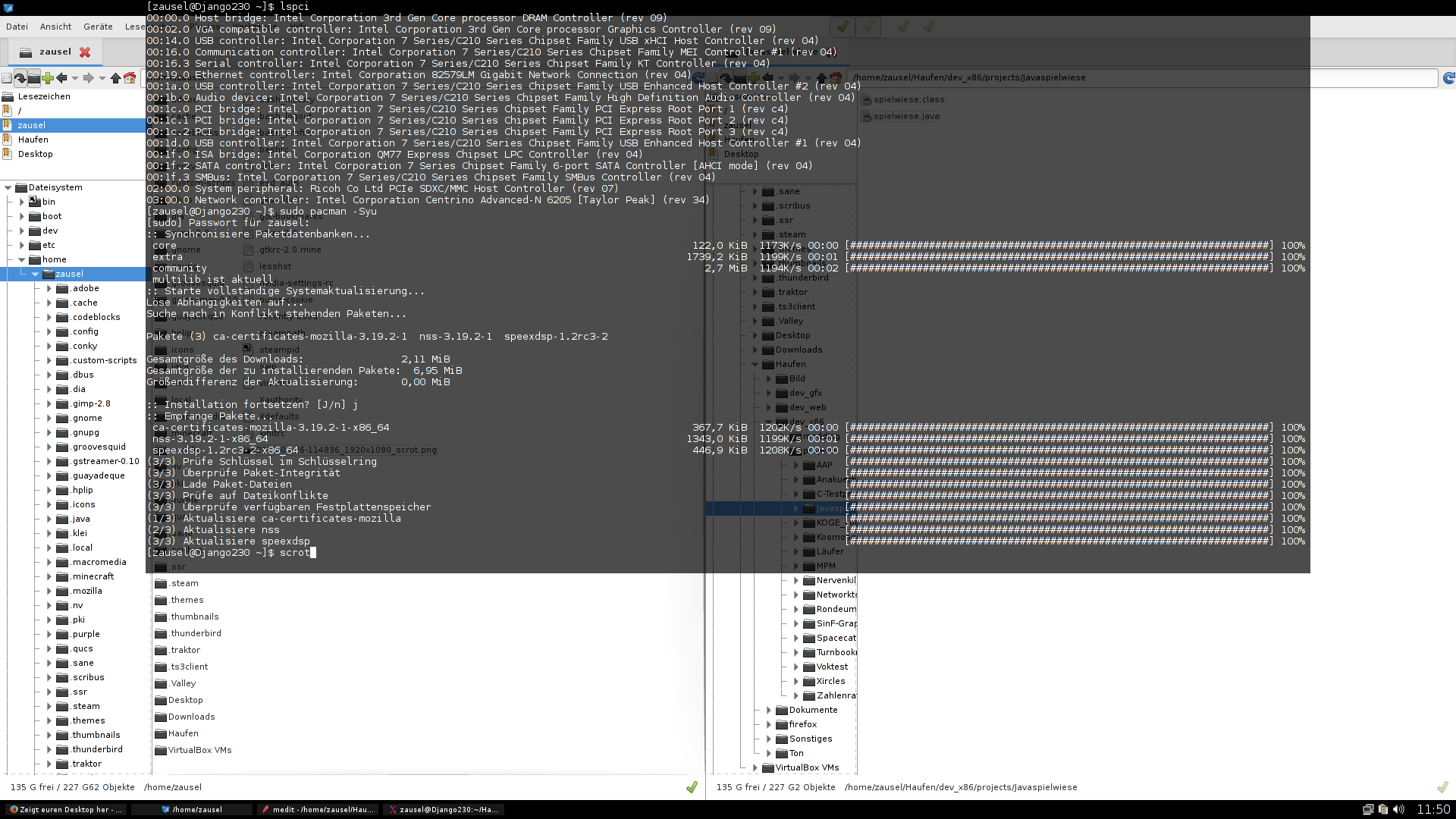Open the Geräte menu
Screen dimensions: 1456x819
click(98, 27)
